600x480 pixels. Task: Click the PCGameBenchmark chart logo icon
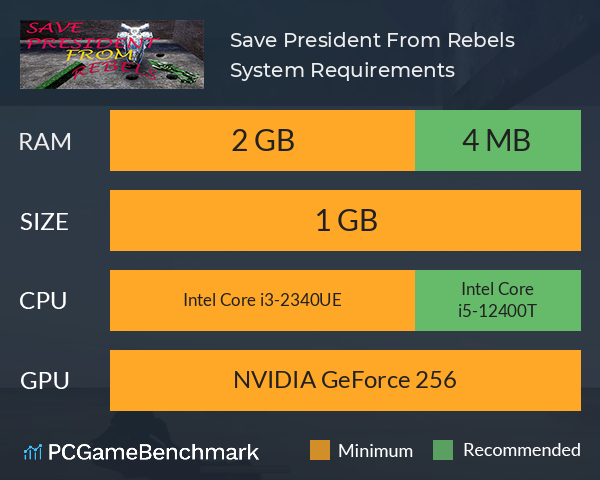[x=33, y=452]
